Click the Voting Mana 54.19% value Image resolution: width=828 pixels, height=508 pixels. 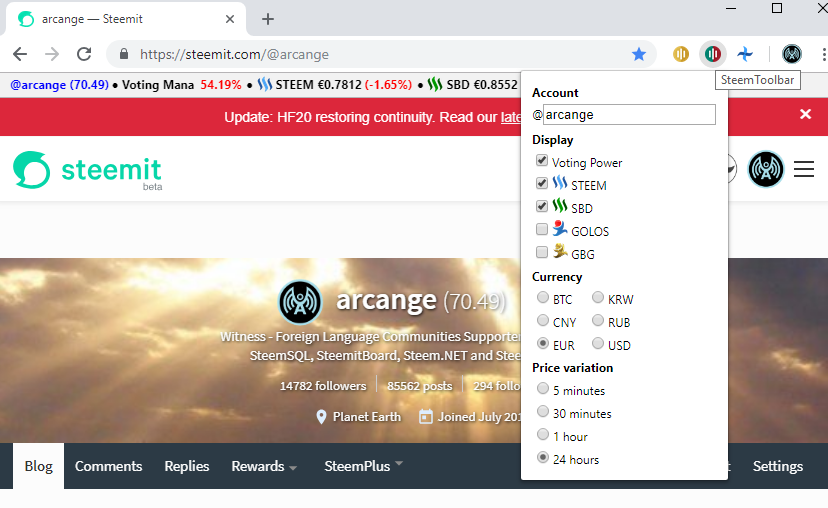tap(221, 84)
